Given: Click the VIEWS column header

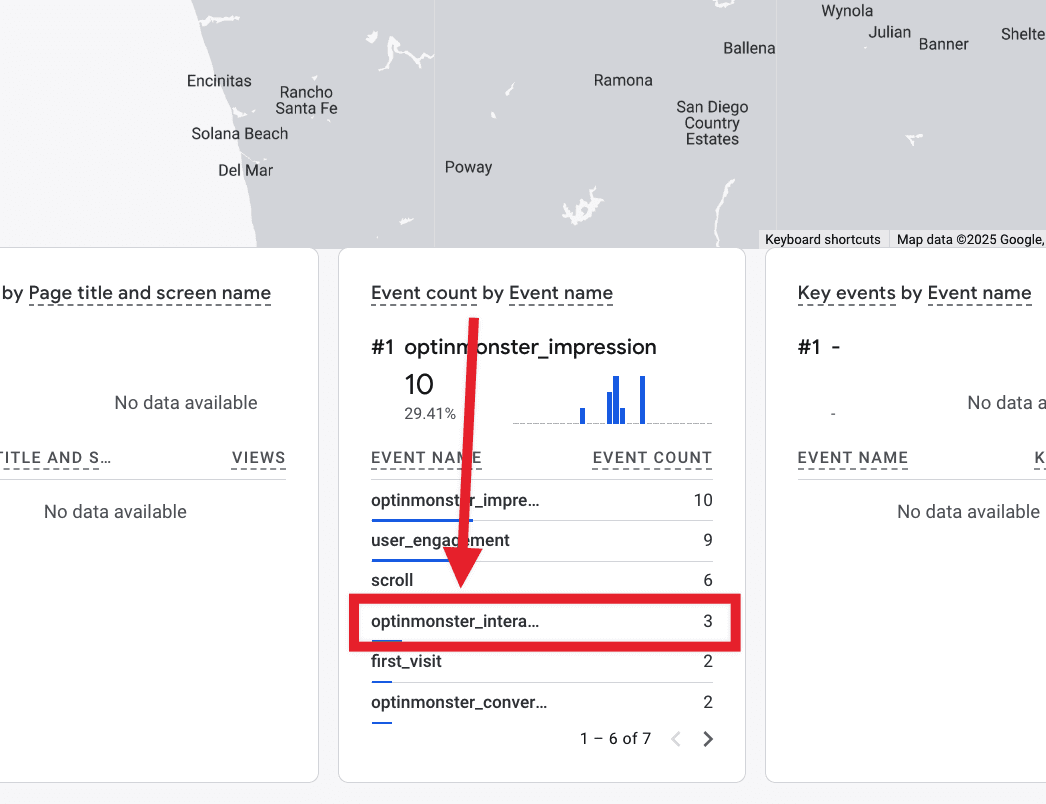Looking at the screenshot, I should [258, 458].
